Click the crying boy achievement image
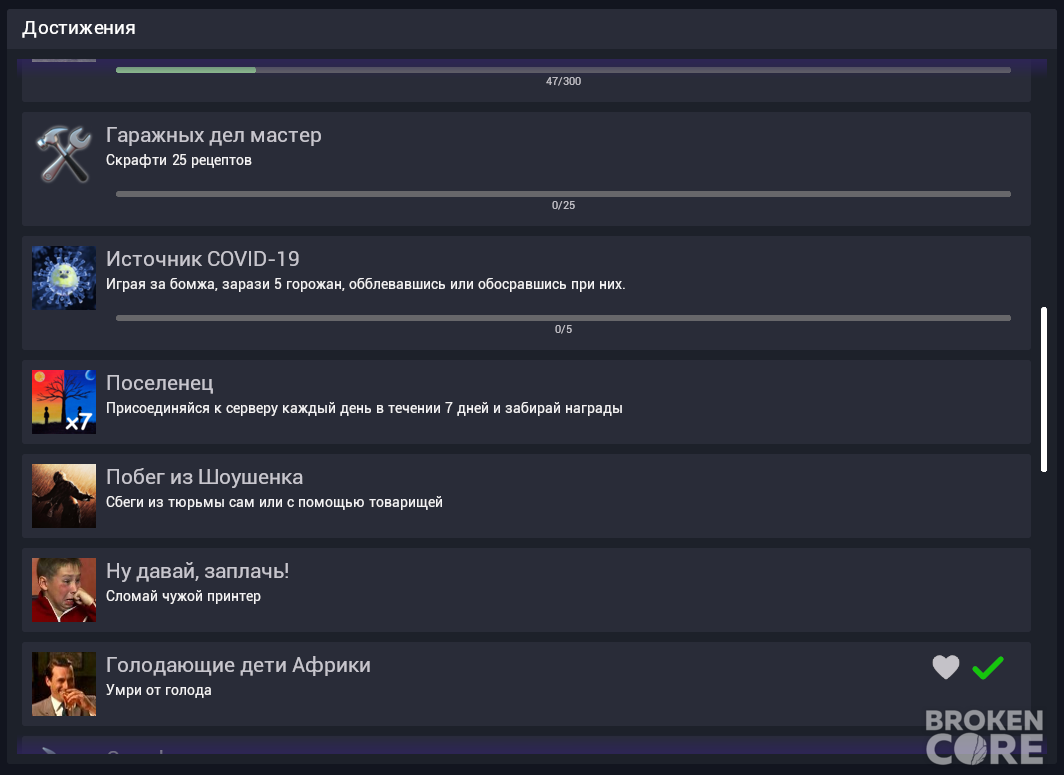The width and height of the screenshot is (1064, 775). (x=64, y=590)
